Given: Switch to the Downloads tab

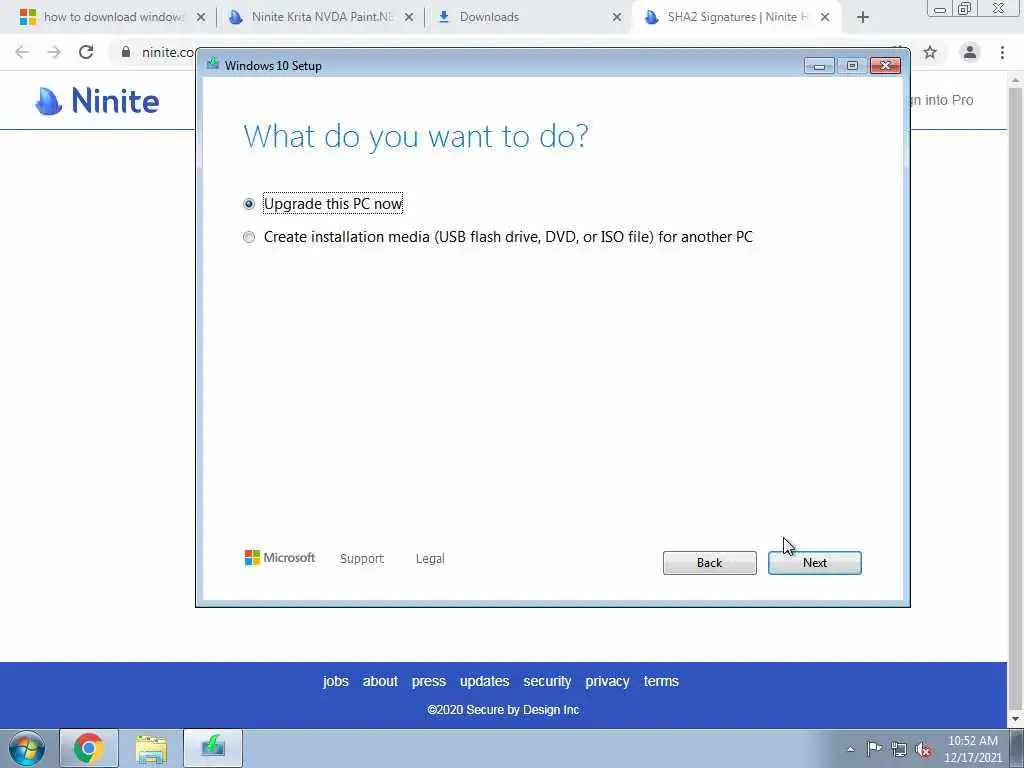Looking at the screenshot, I should click(x=521, y=17).
